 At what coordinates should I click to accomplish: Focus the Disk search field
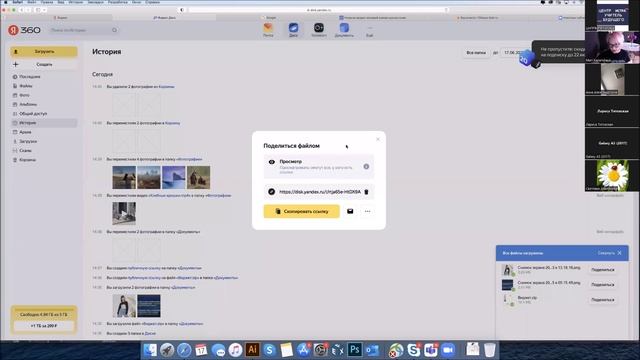84,30
